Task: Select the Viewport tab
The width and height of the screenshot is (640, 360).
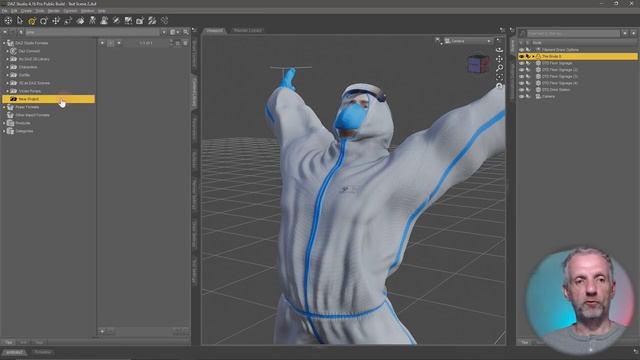Action: 214,31
